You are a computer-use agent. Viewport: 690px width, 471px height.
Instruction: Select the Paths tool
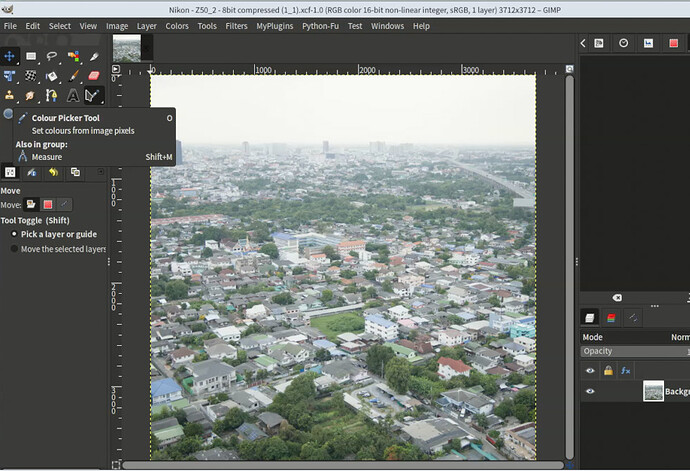[x=52, y=95]
